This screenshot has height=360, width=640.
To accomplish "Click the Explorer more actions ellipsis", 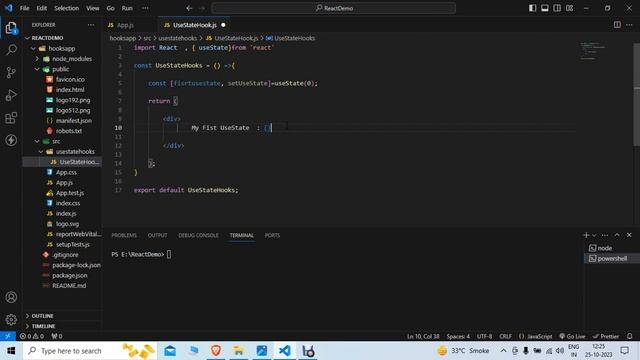I will pos(91,25).
